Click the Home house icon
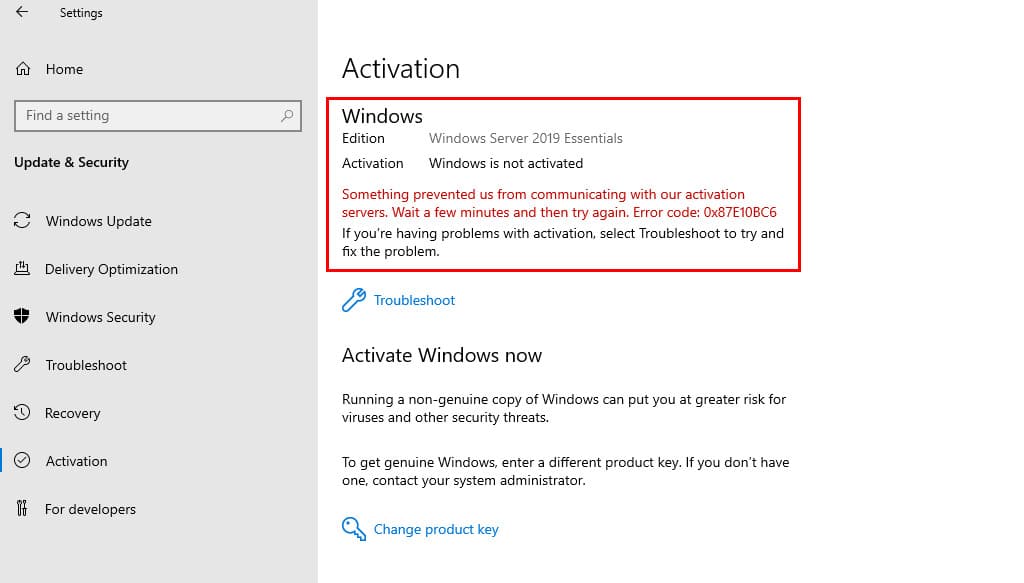Image resolution: width=1024 pixels, height=583 pixels. [x=23, y=69]
